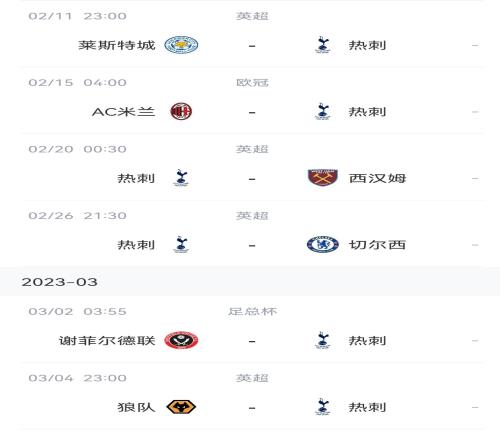Open the 狼队 team link

[x=136, y=407]
